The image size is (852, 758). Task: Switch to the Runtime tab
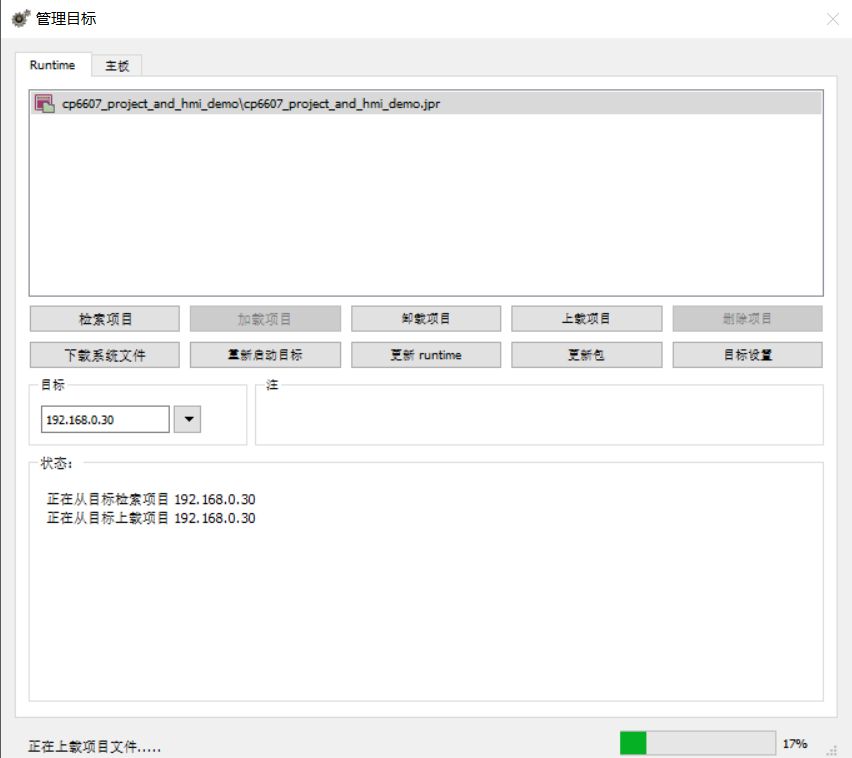52,65
